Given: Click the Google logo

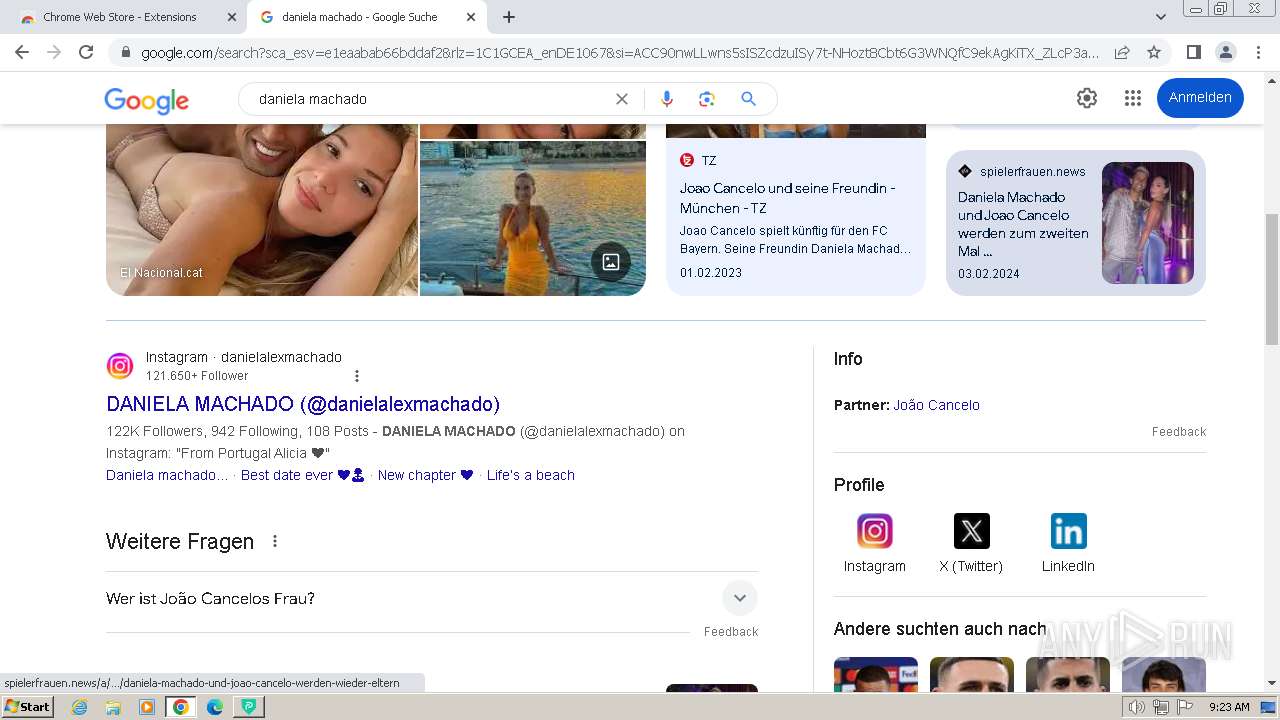Looking at the screenshot, I should 147,100.
